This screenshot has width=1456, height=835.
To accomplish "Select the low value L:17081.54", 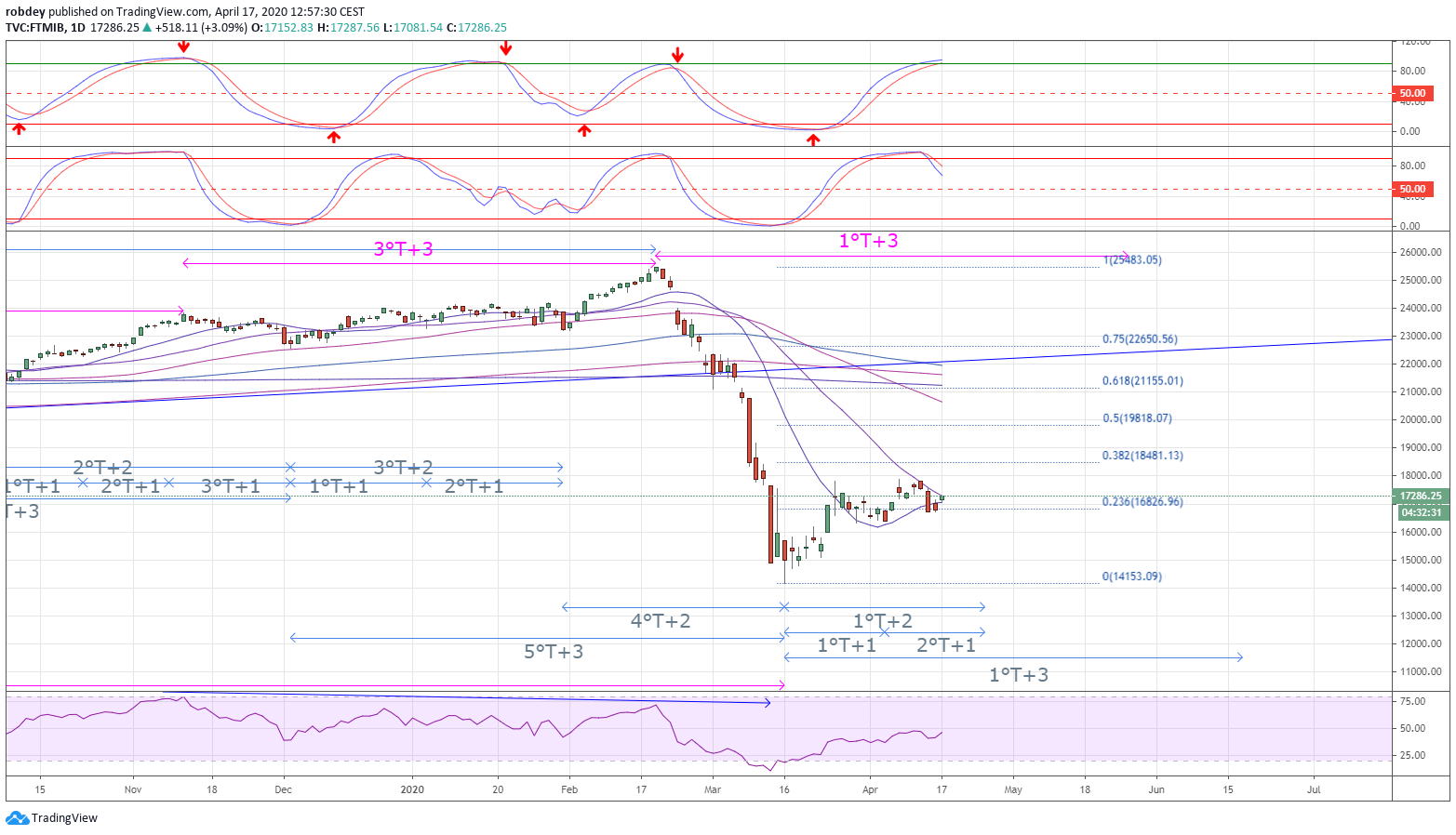I will tap(413, 28).
